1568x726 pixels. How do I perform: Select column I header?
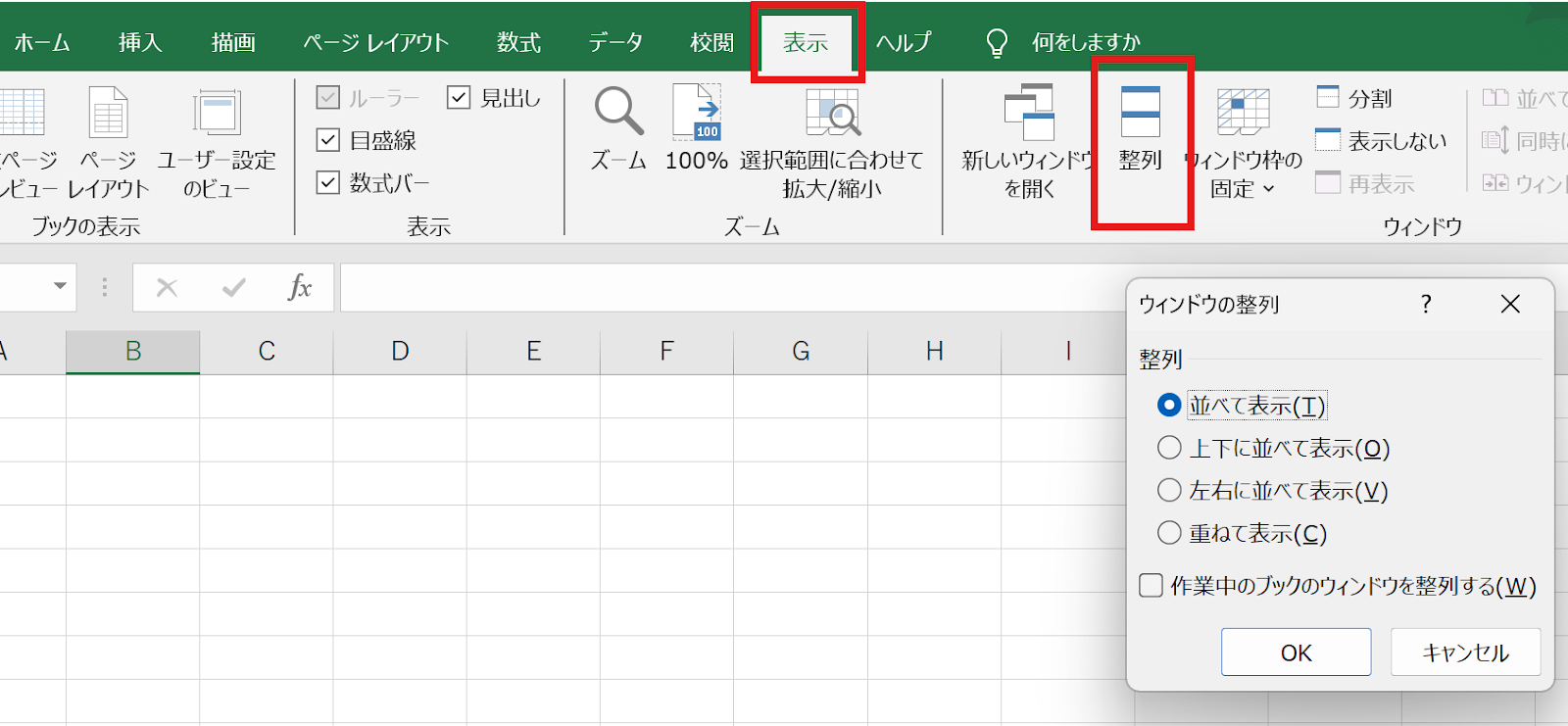[1067, 351]
